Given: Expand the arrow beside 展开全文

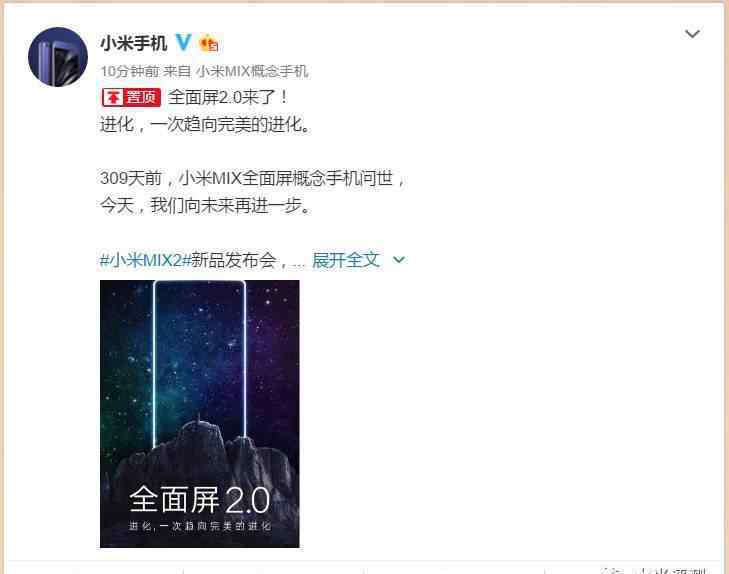Looking at the screenshot, I should 399,260.
